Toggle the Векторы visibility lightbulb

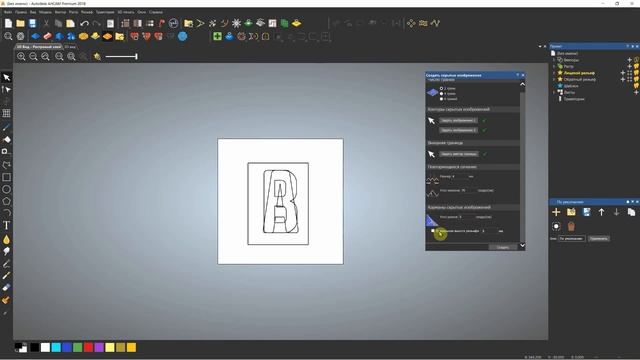point(637,60)
